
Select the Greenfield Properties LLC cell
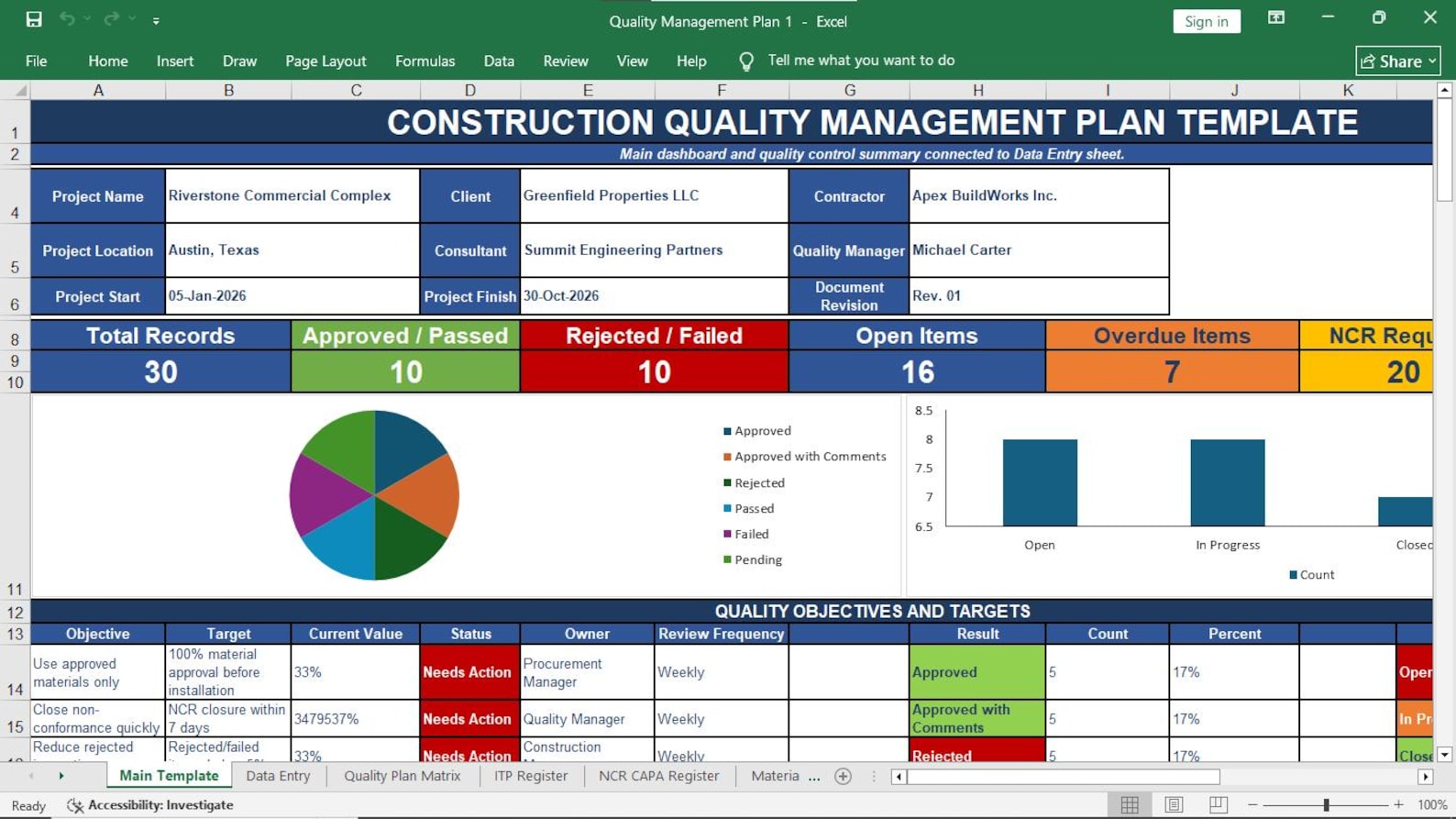[x=654, y=195]
